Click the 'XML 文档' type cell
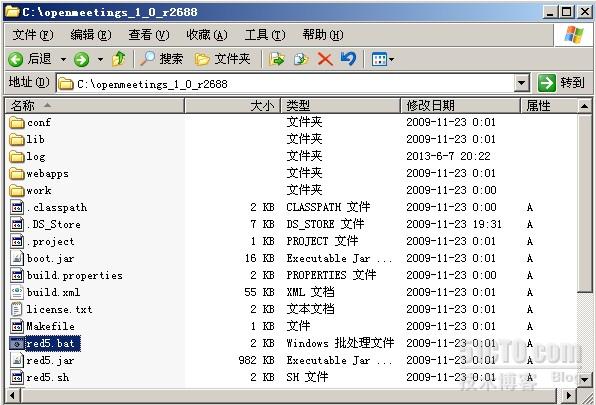Image resolution: width=596 pixels, height=405 pixels. click(x=310, y=292)
